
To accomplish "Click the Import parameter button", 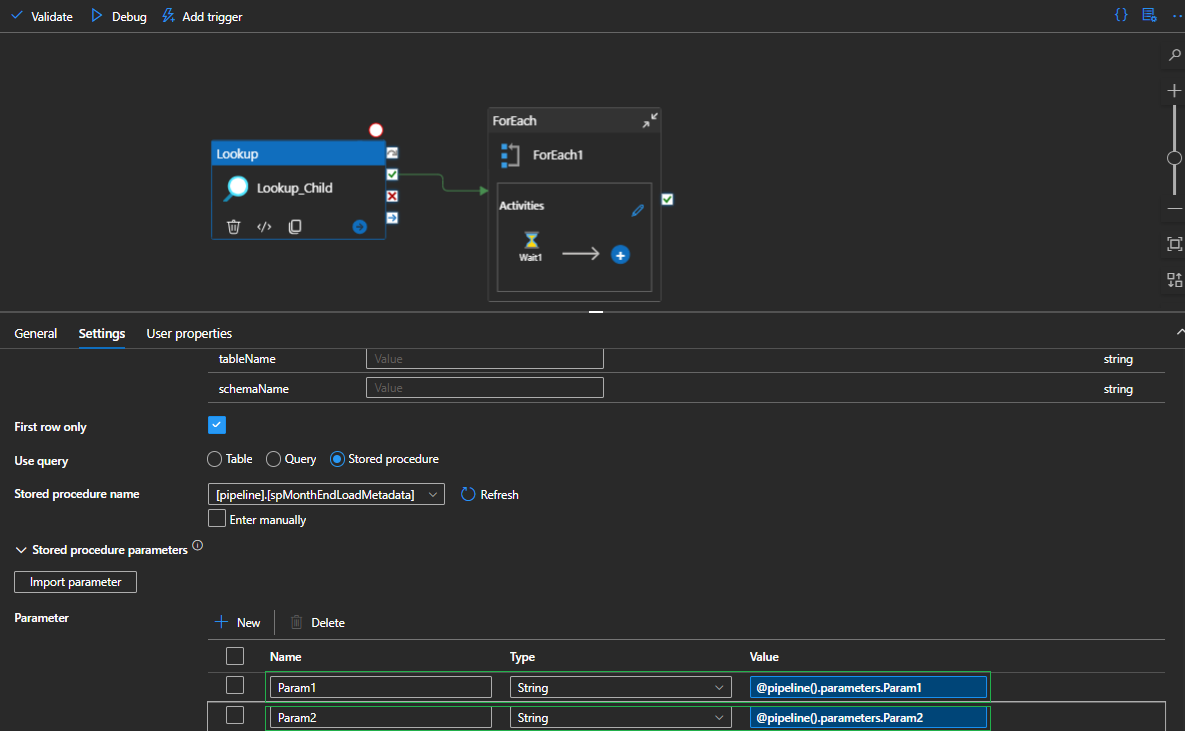I will 76,582.
